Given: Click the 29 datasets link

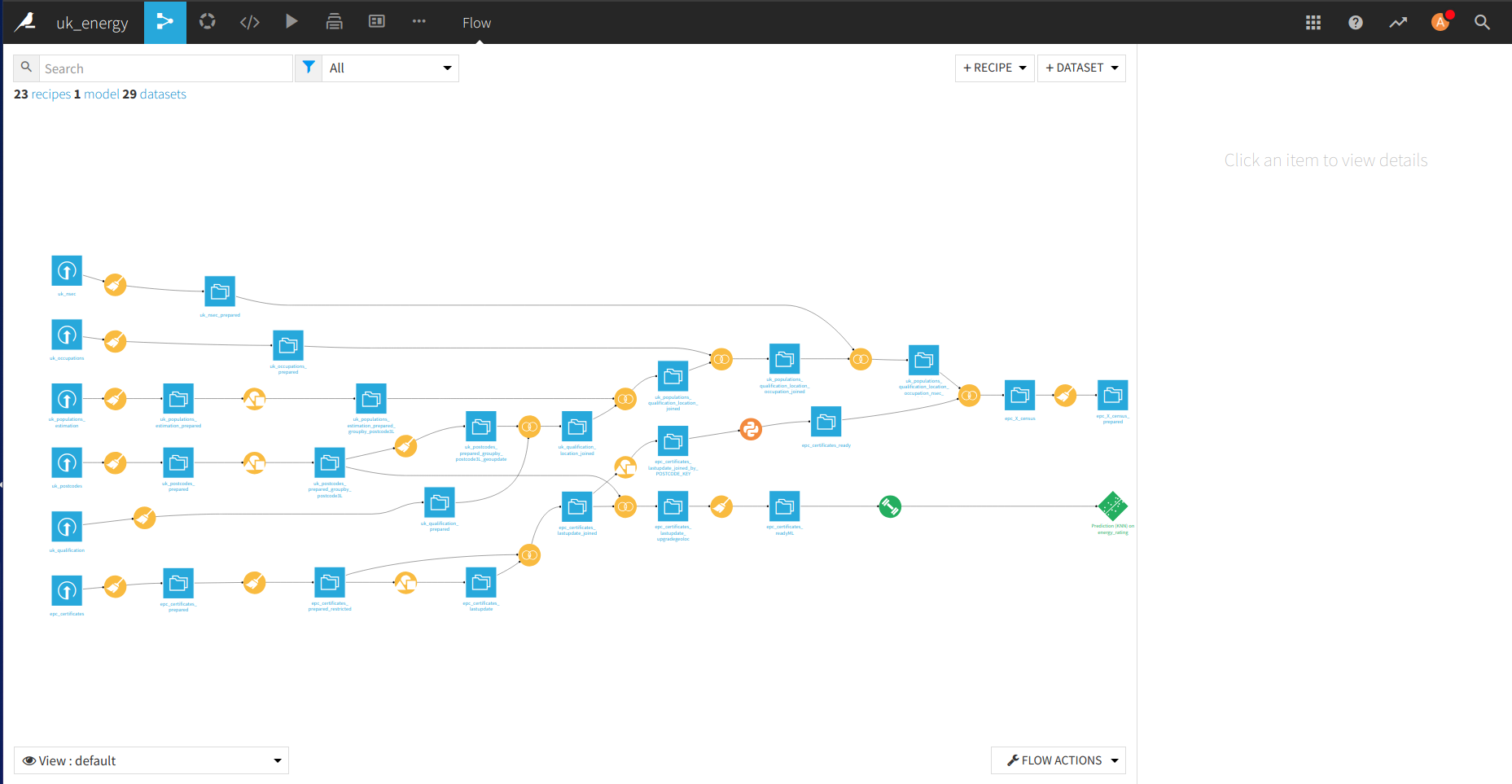Looking at the screenshot, I should [x=154, y=94].
